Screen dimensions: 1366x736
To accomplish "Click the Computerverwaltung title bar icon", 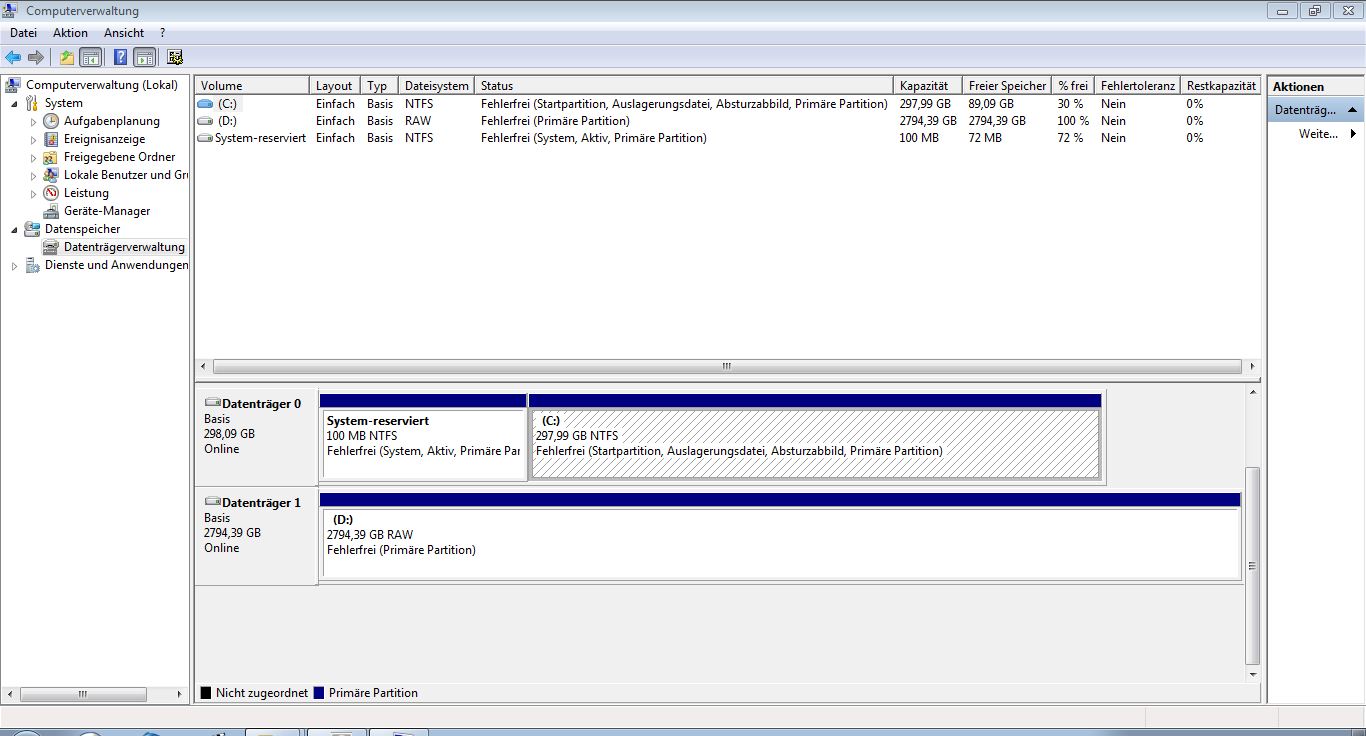I will tap(12, 11).
